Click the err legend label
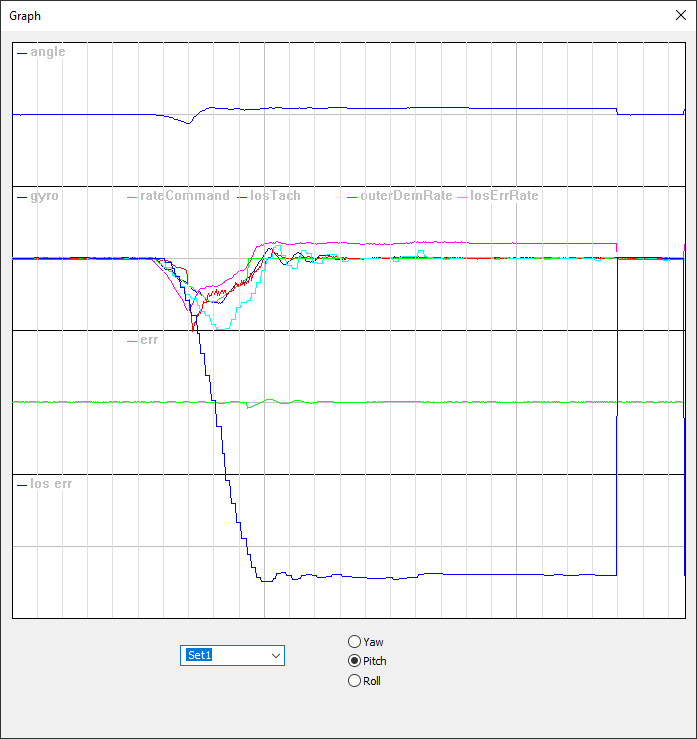 (x=149, y=340)
